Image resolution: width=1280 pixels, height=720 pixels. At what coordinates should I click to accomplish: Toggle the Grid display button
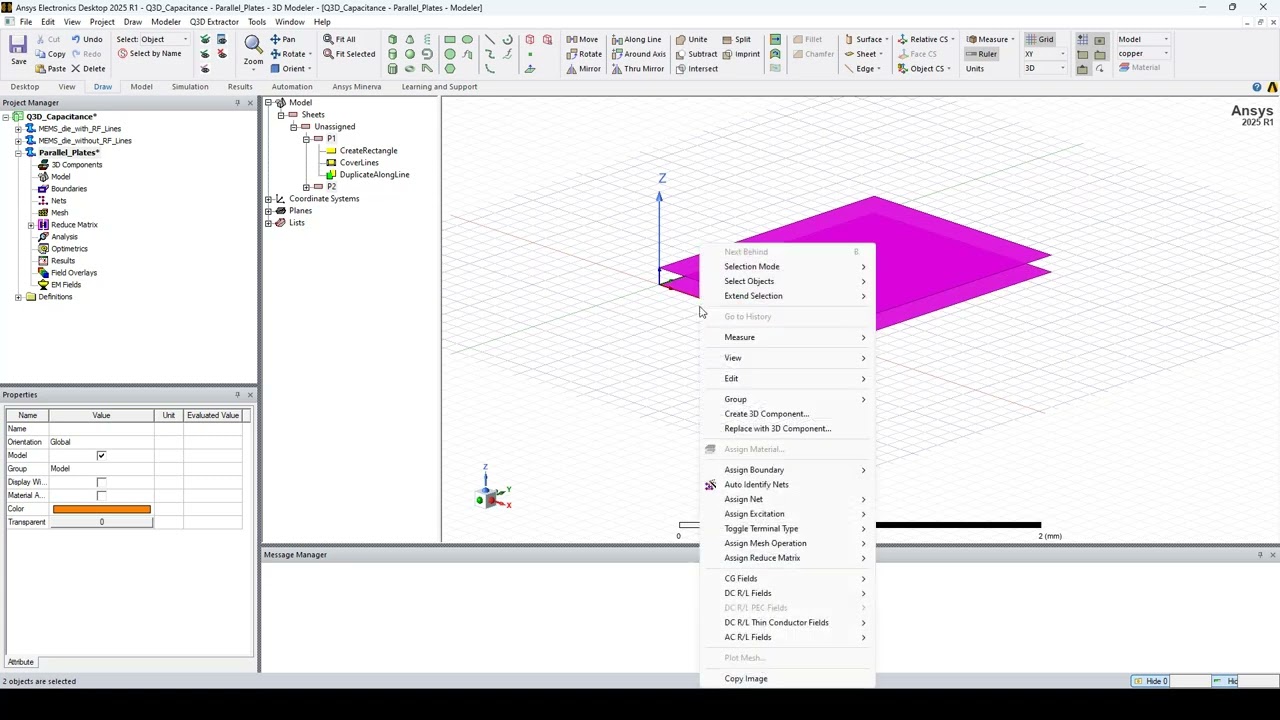pyautogui.click(x=1040, y=39)
